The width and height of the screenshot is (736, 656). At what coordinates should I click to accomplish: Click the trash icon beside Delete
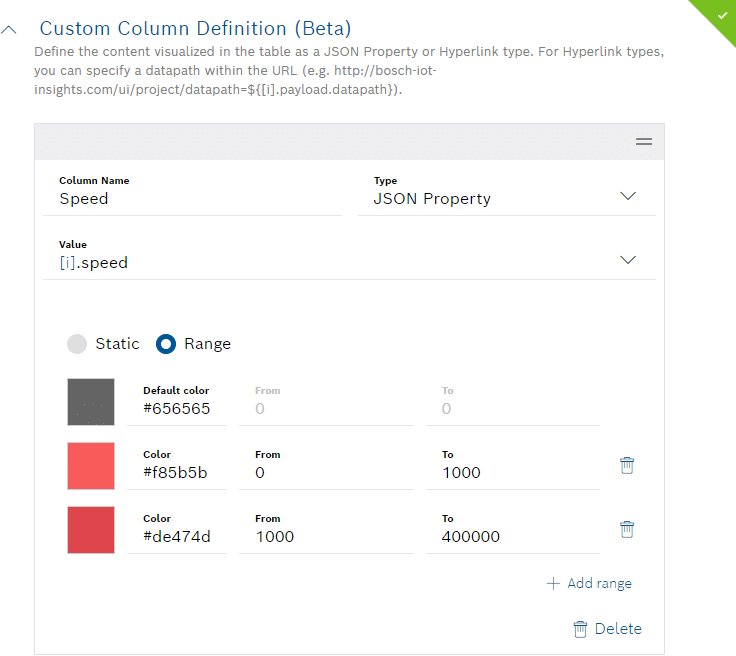(580, 629)
